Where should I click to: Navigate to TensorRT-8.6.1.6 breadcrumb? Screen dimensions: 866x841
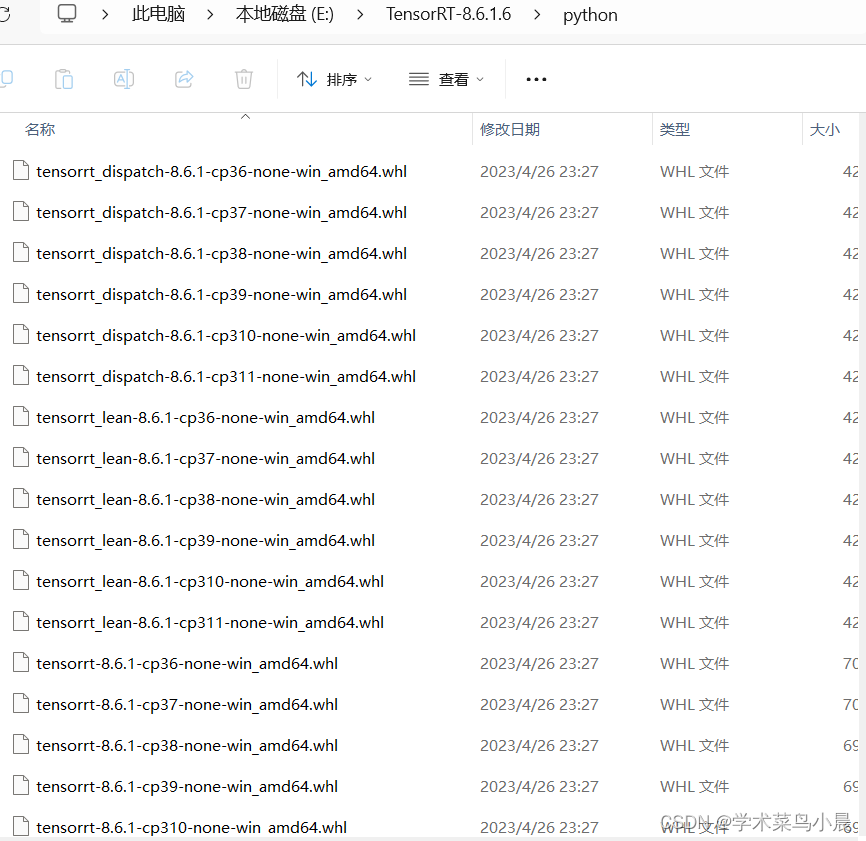point(448,14)
